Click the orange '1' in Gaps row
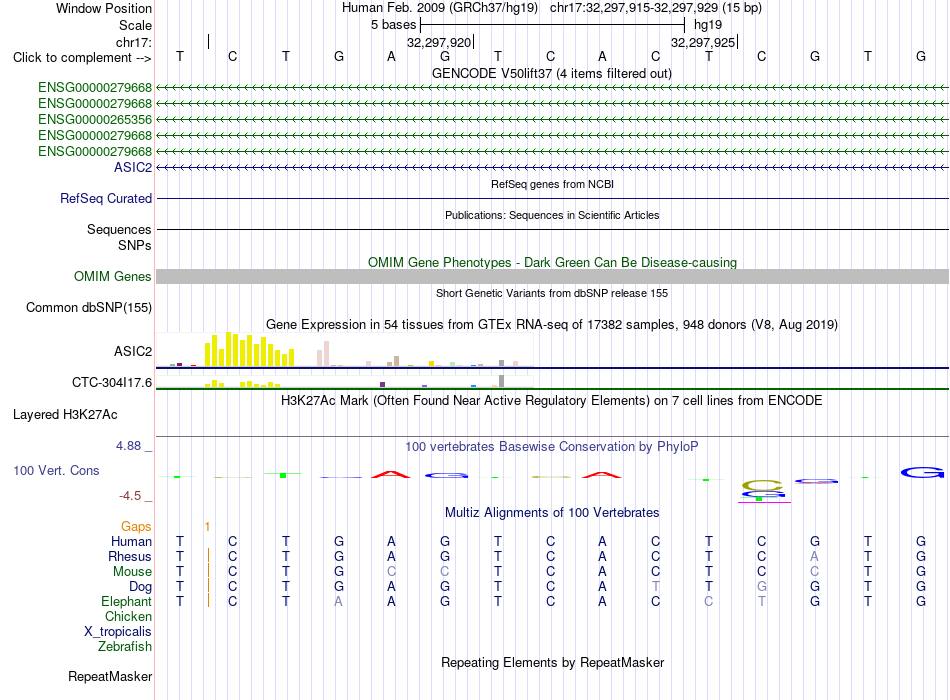 pyautogui.click(x=207, y=527)
